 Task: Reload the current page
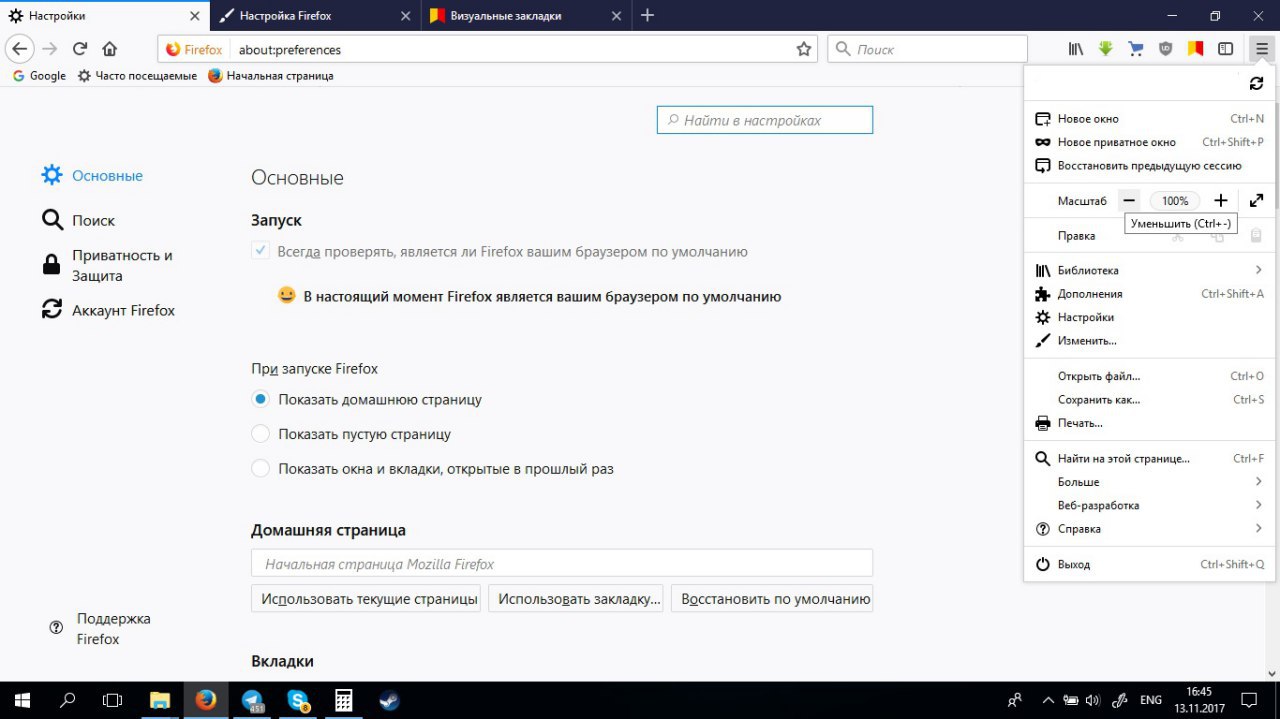click(80, 49)
